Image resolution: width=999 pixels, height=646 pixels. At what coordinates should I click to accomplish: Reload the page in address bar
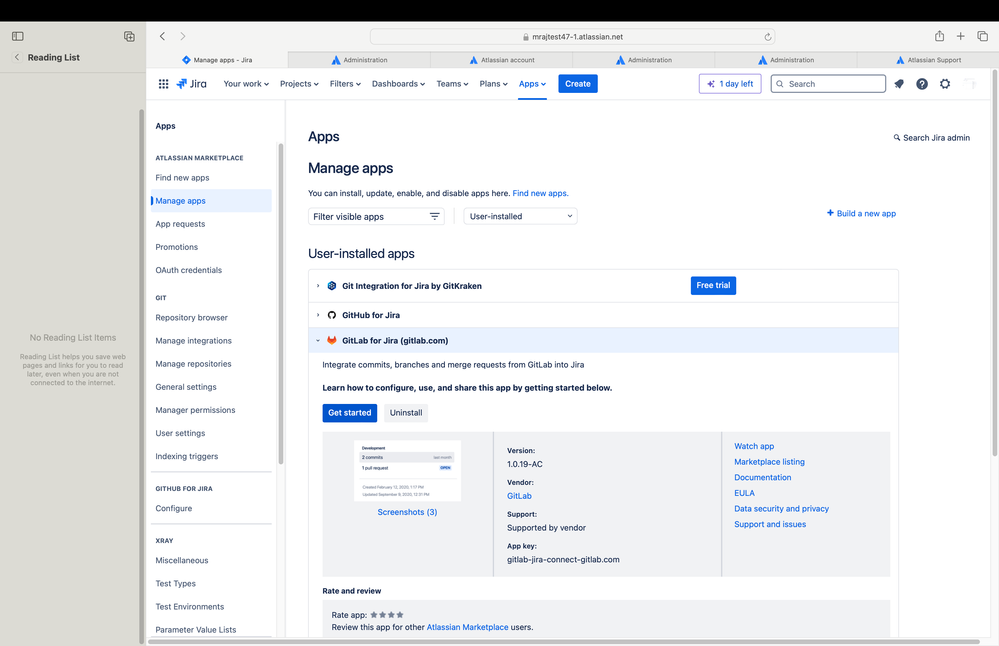(x=768, y=37)
